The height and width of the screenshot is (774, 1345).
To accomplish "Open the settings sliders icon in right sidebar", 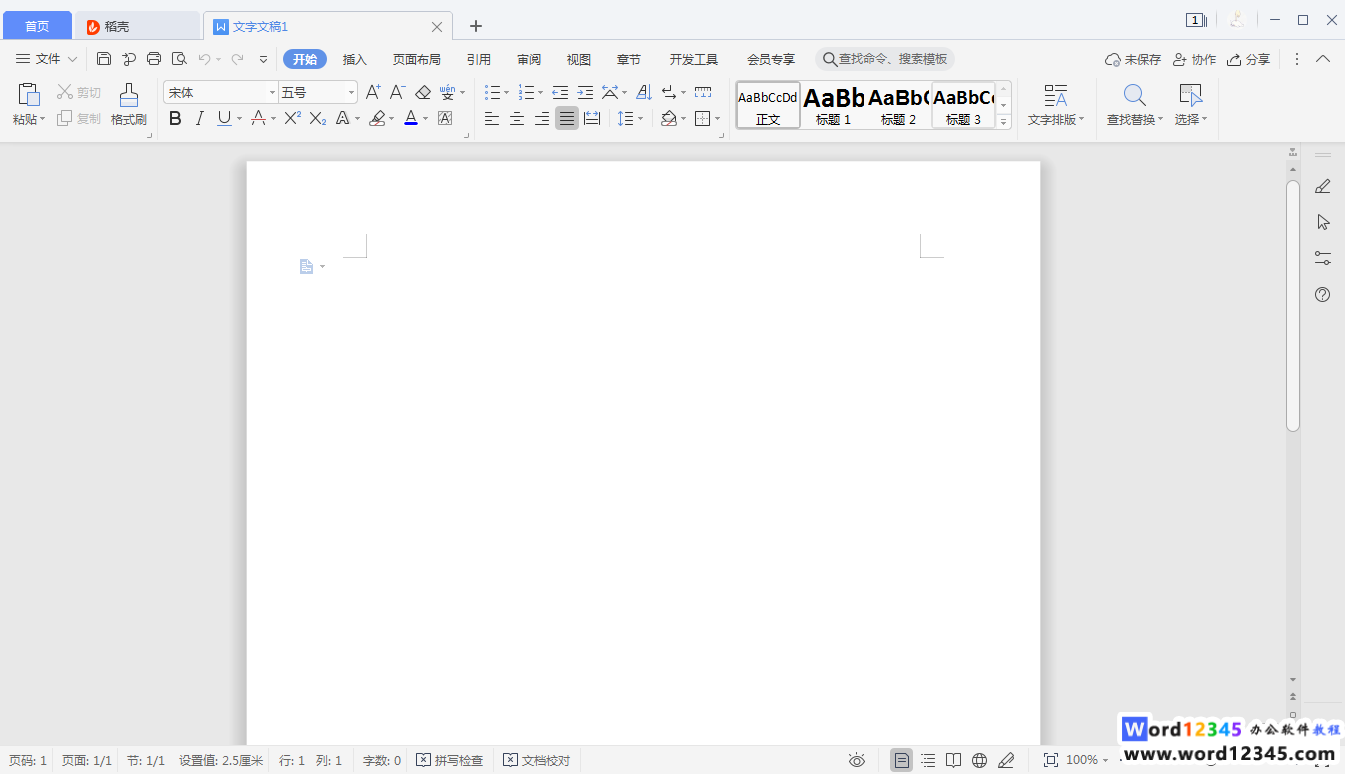I will (1322, 258).
